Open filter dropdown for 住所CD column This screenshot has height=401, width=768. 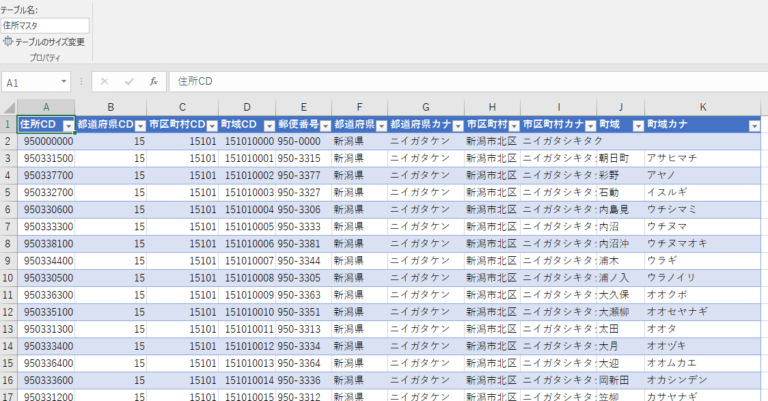(x=69, y=126)
